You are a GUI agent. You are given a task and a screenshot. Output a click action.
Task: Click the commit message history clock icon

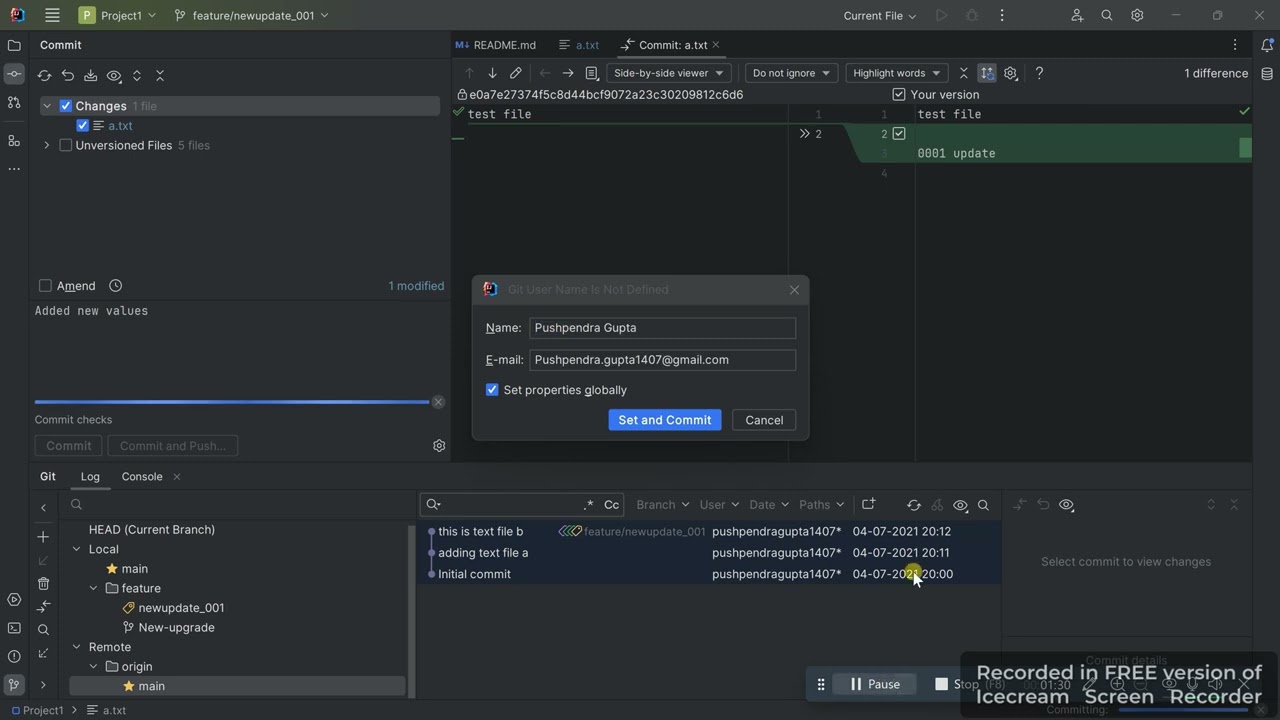tap(115, 286)
